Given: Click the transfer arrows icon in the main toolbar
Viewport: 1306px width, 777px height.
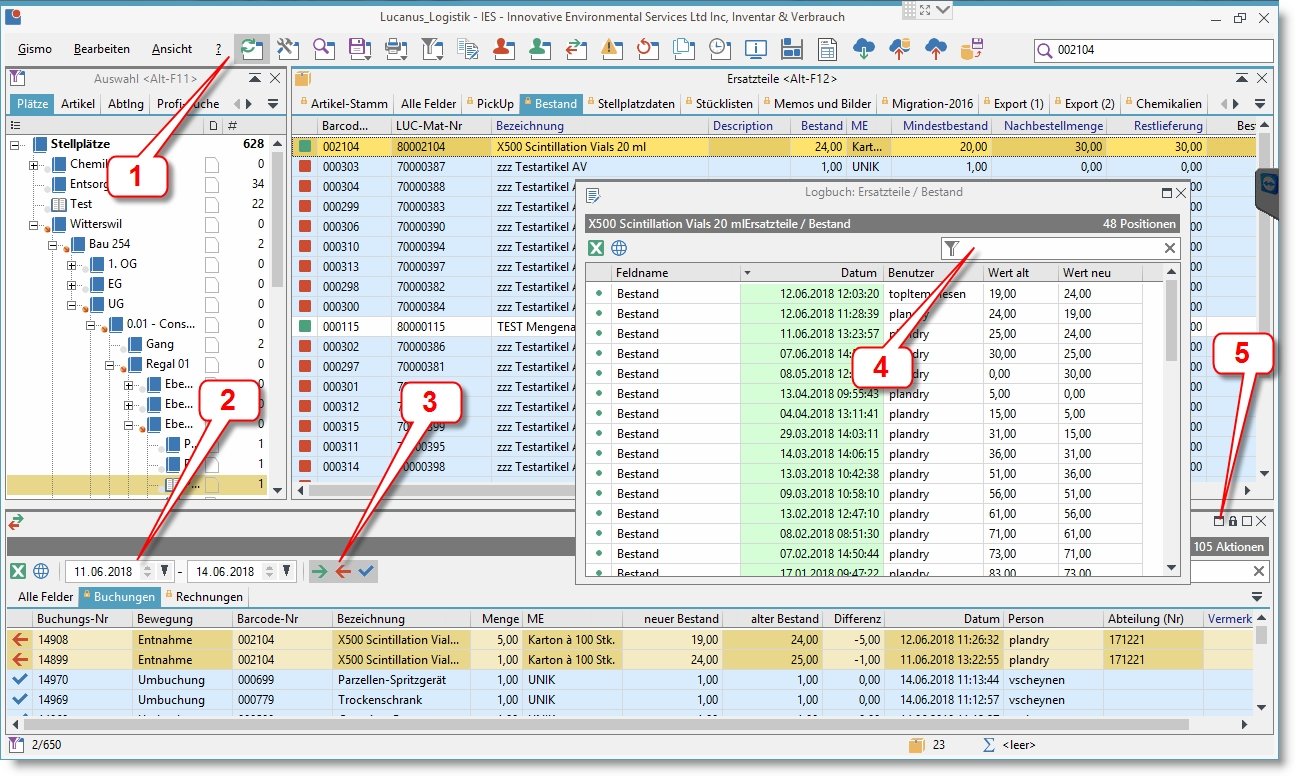Looking at the screenshot, I should point(575,48).
